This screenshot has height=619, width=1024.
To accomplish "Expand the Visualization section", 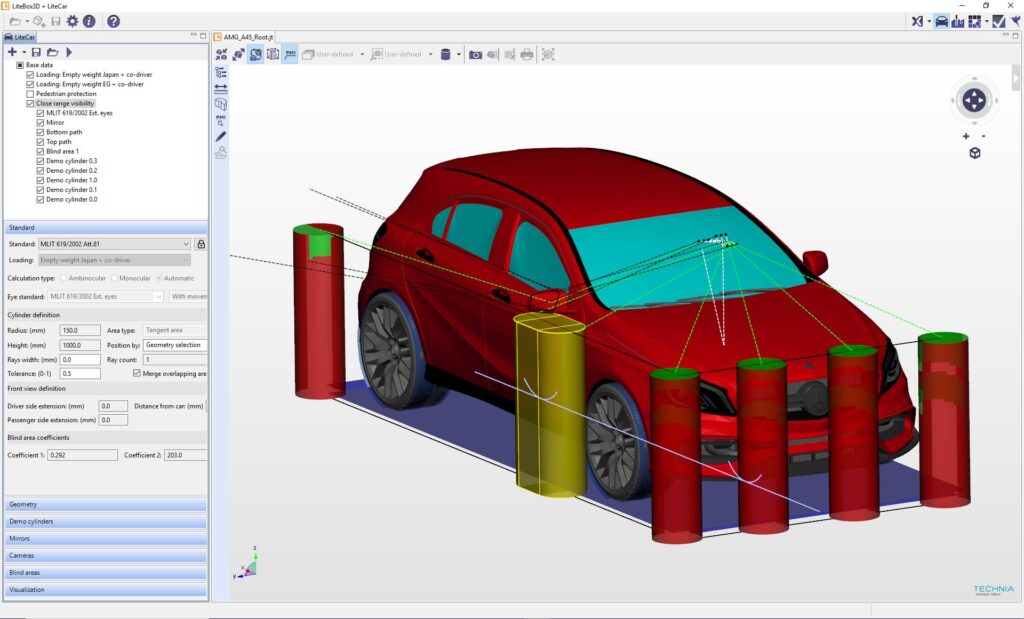I will click(x=106, y=589).
